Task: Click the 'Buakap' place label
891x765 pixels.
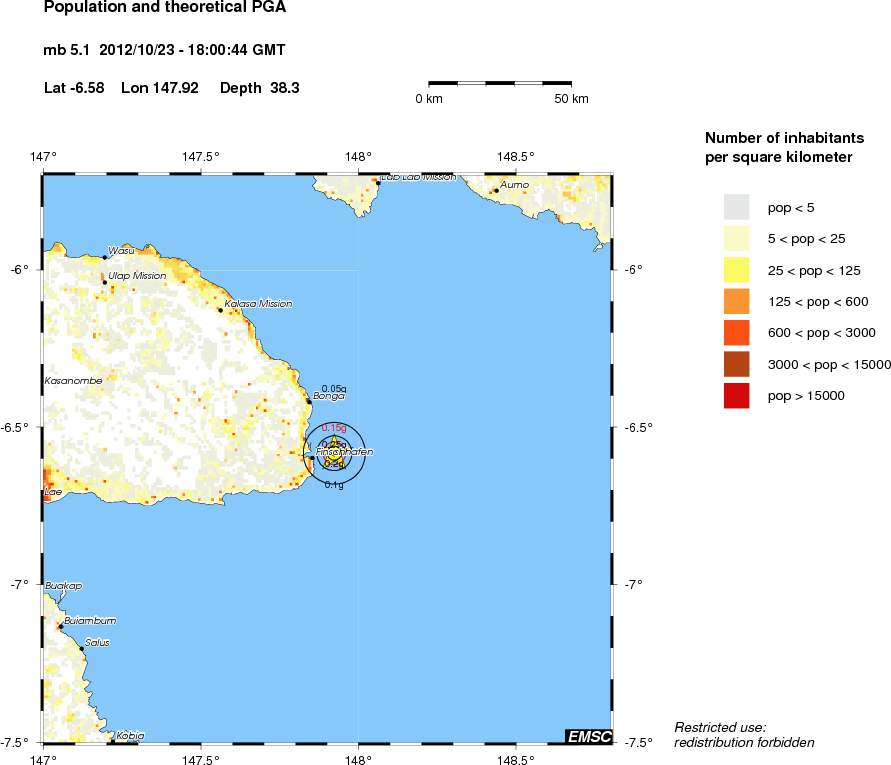Action: pyautogui.click(x=64, y=585)
